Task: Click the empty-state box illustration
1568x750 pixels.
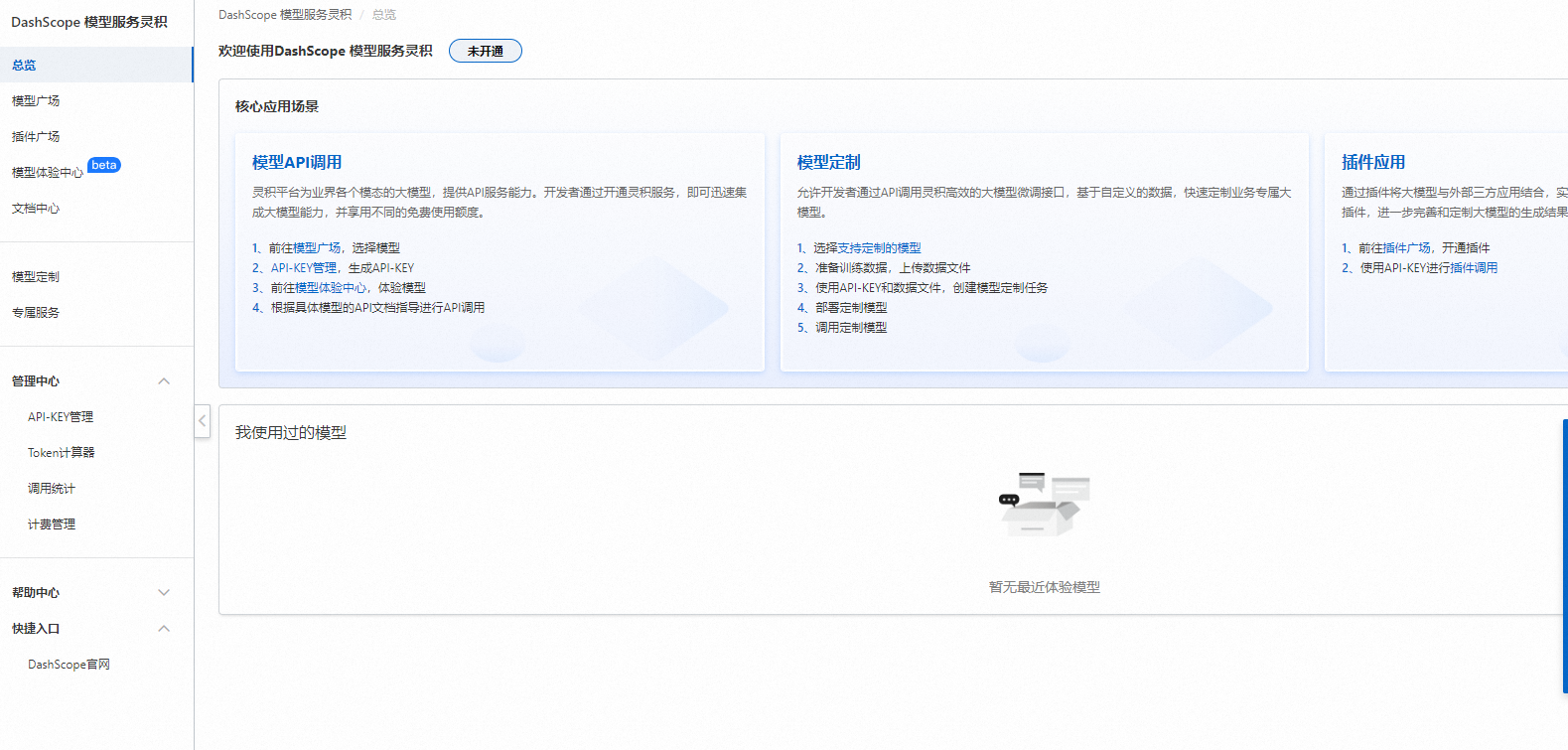Action: click(1044, 505)
